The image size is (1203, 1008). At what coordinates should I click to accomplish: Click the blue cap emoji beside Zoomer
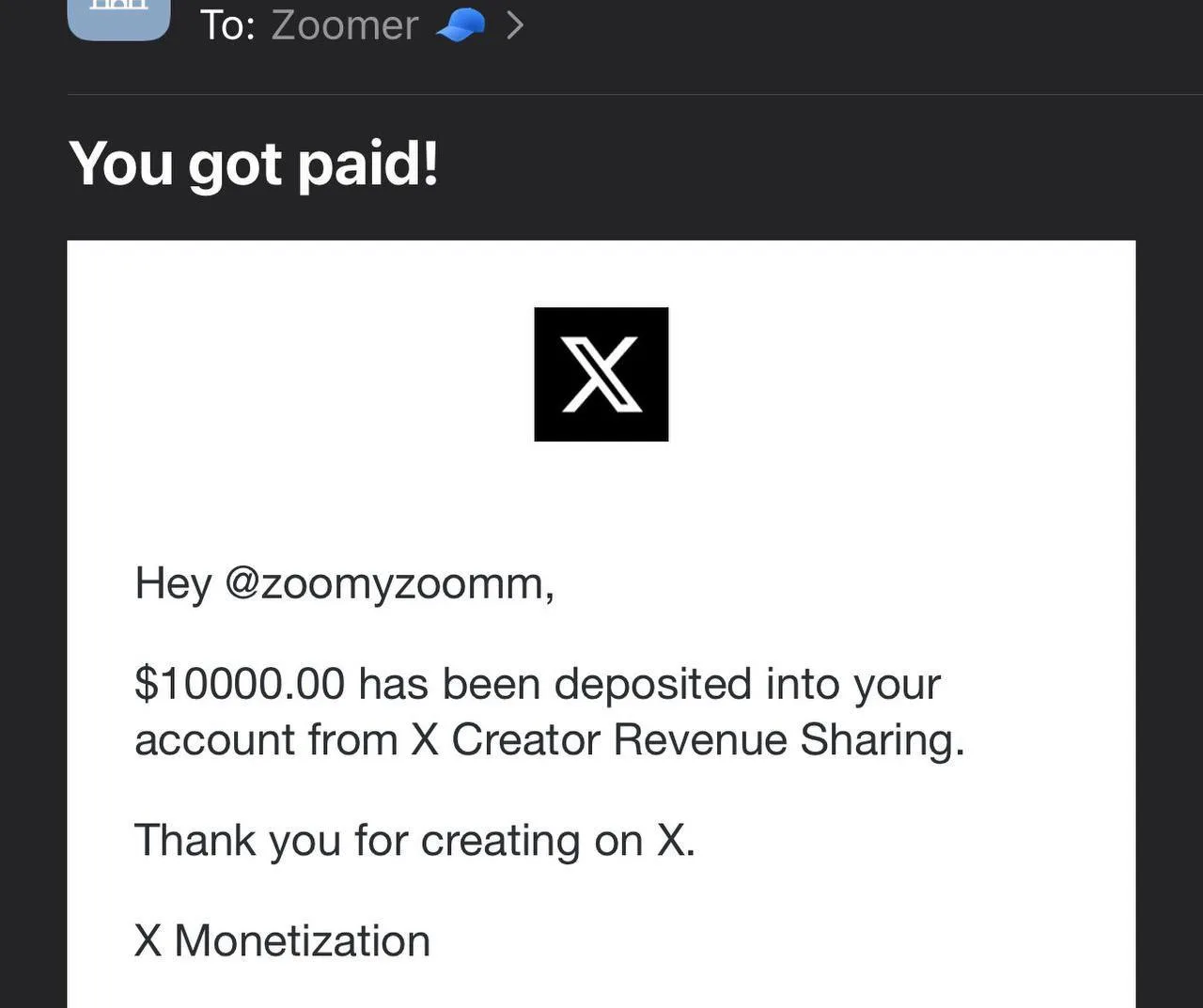coord(461,25)
